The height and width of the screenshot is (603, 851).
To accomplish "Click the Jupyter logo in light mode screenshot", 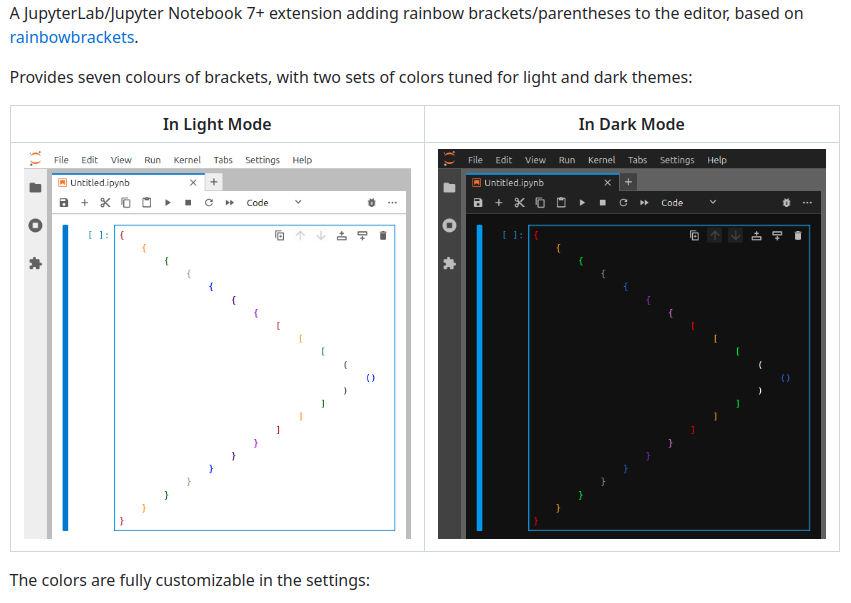I will pyautogui.click(x=35, y=158).
